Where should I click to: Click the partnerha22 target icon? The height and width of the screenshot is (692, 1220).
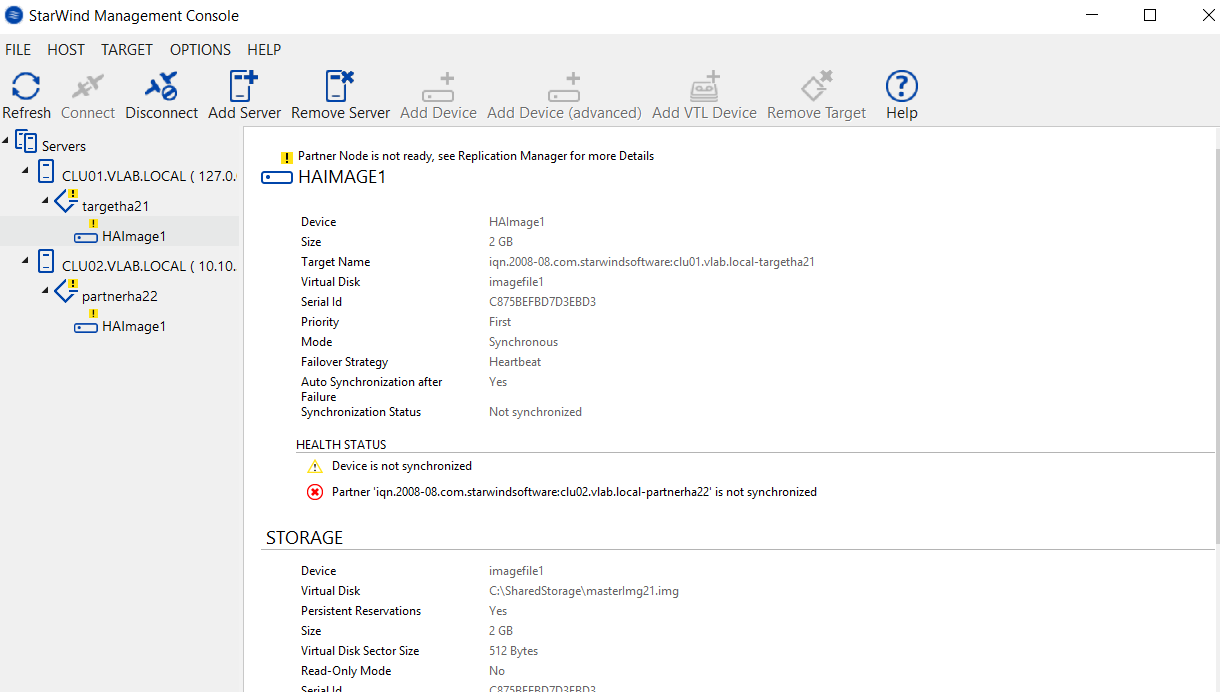(66, 292)
